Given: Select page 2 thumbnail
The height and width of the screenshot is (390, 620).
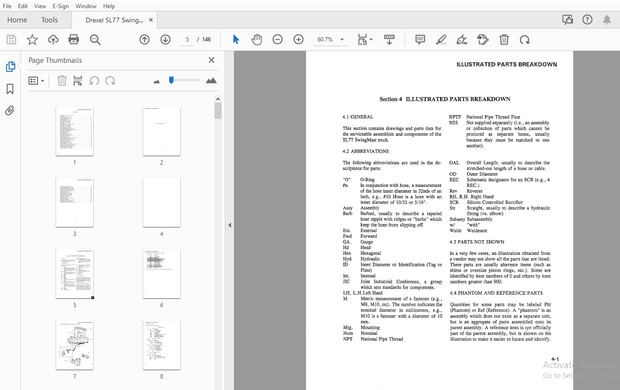Looking at the screenshot, I should (x=161, y=131).
